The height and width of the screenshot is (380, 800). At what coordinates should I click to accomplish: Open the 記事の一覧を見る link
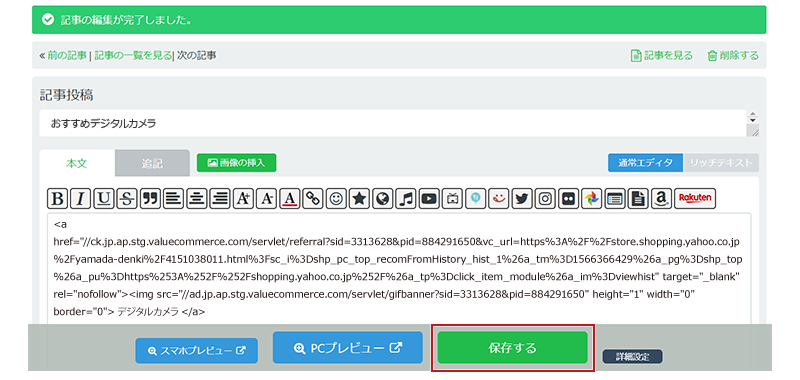(133, 56)
